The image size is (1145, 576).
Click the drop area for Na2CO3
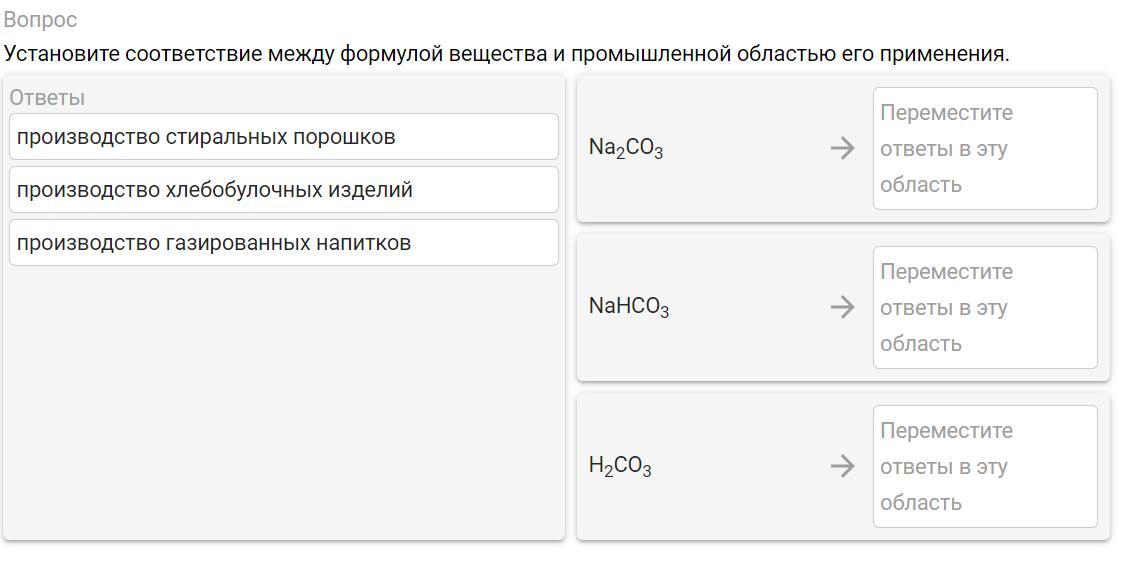(x=984, y=149)
